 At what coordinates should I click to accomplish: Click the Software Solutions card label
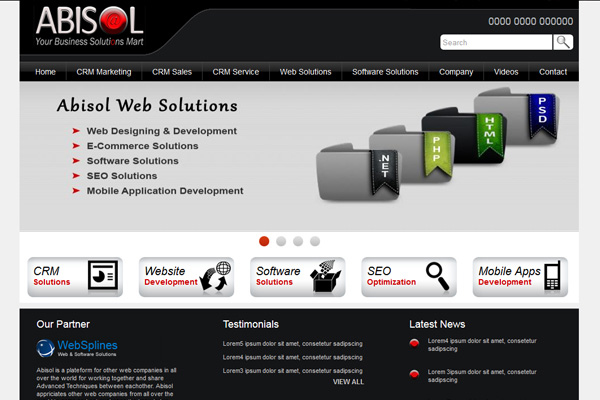pos(278,276)
